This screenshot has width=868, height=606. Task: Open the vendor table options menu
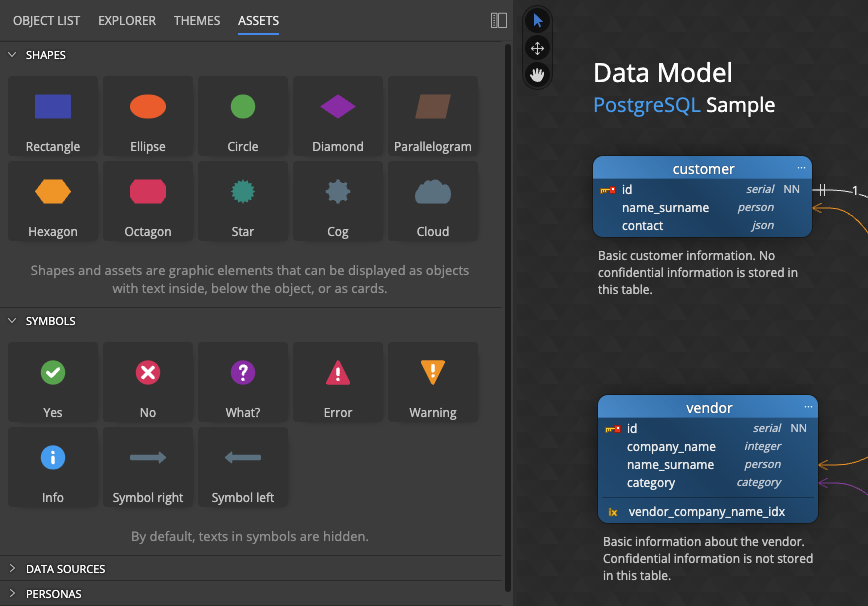pyautogui.click(x=806, y=407)
